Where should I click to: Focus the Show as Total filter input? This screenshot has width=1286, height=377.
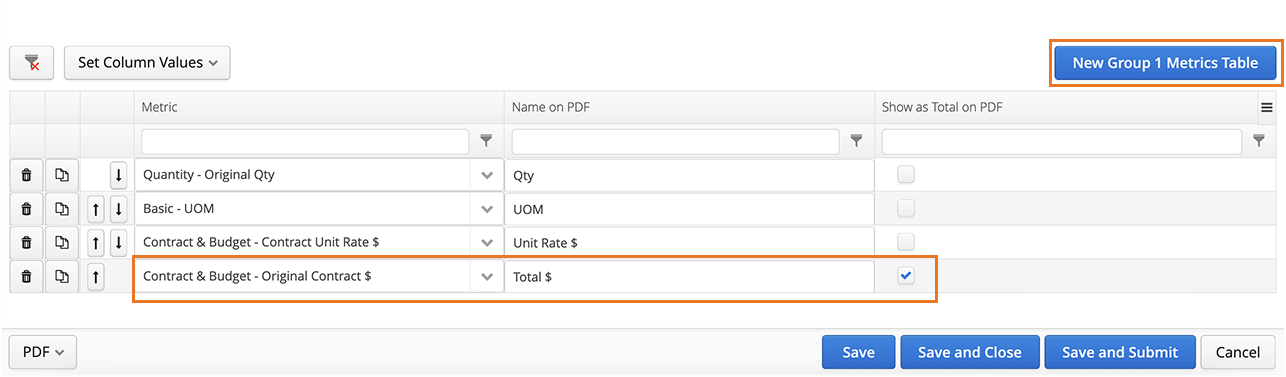pos(1061,141)
